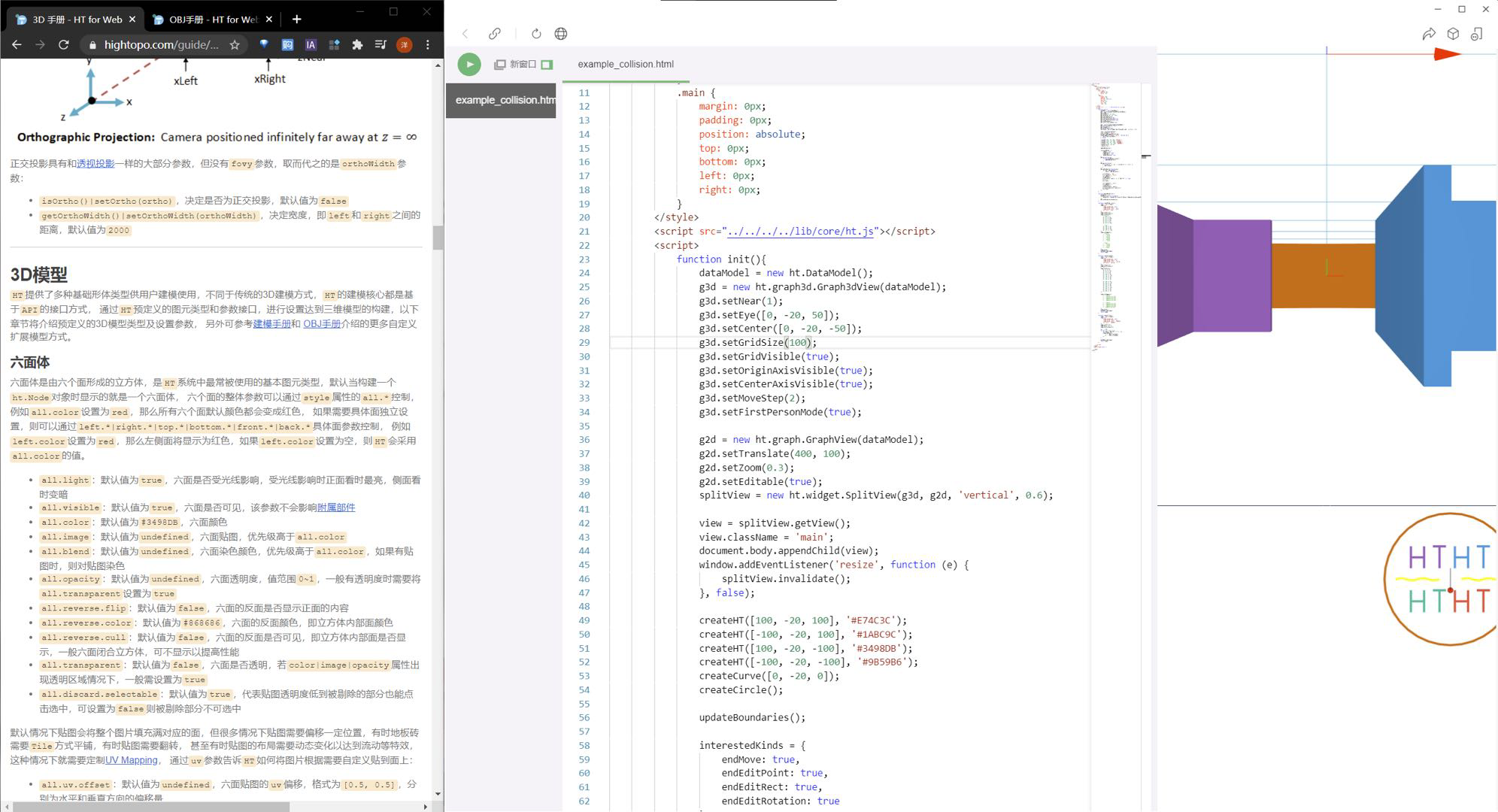The image size is (1498, 812).
Task: Switch to the OBJ手册 browser tab
Action: click(x=212, y=20)
